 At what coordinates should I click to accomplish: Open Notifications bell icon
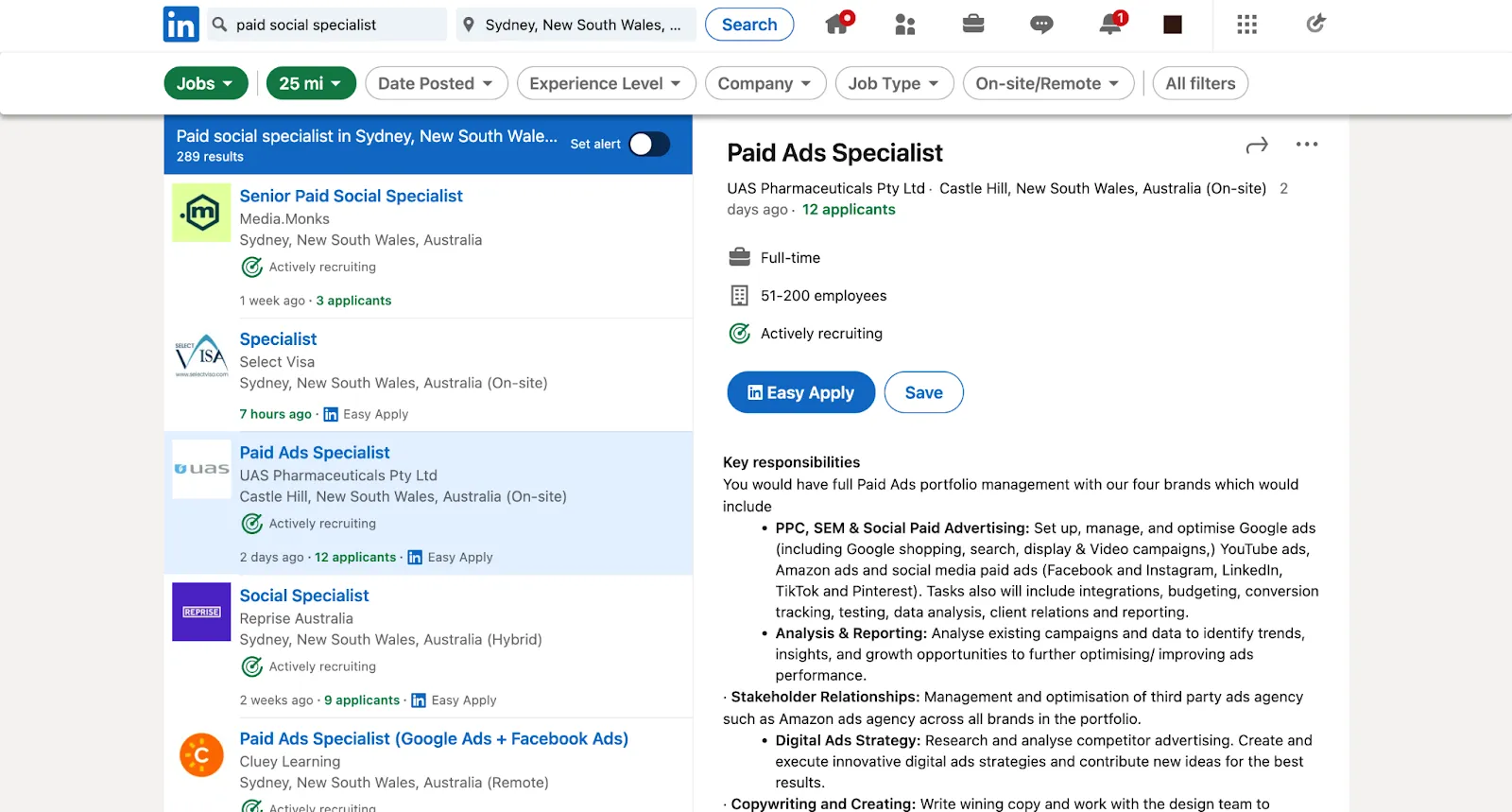1110,25
